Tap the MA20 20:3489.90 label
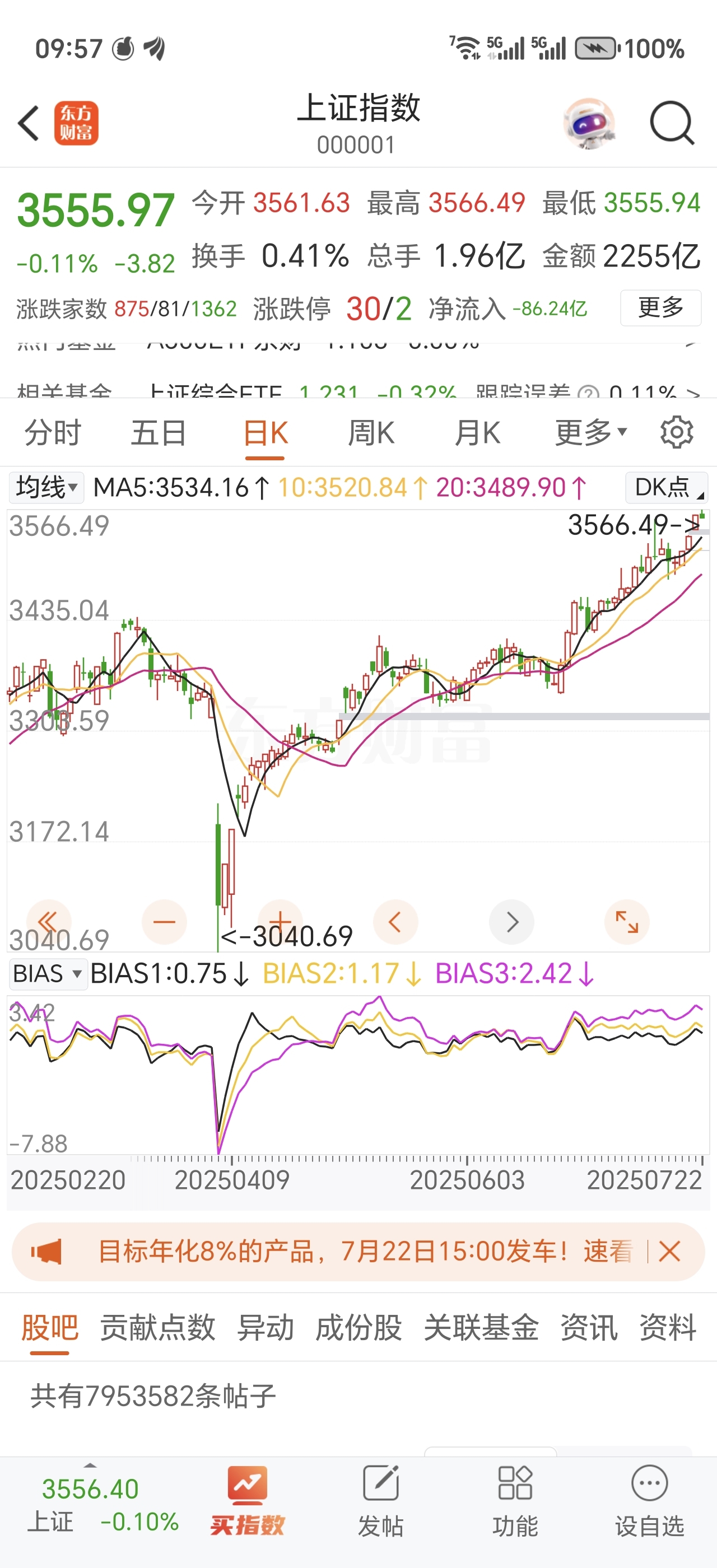 (x=511, y=488)
